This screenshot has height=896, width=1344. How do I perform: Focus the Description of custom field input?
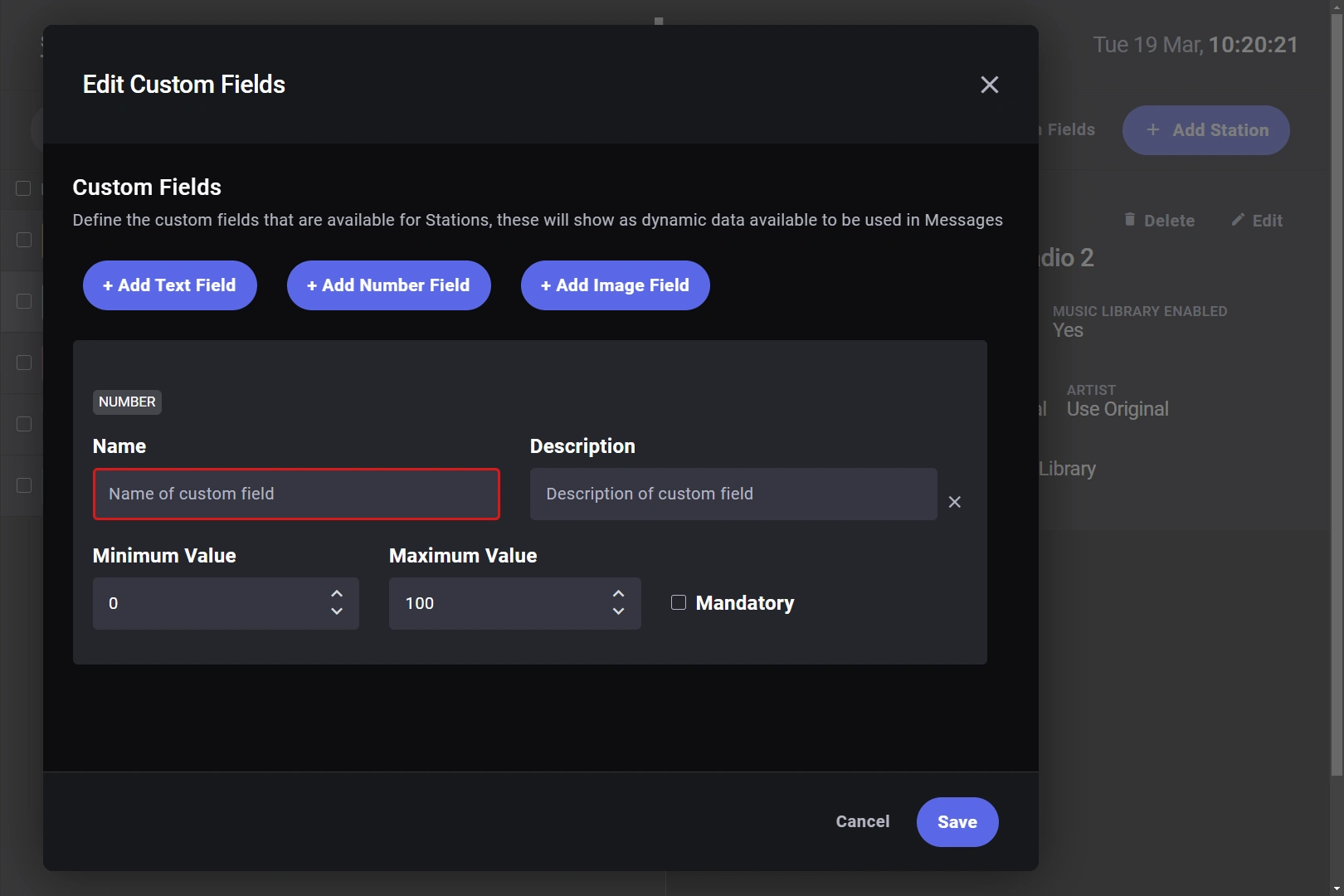[733, 494]
